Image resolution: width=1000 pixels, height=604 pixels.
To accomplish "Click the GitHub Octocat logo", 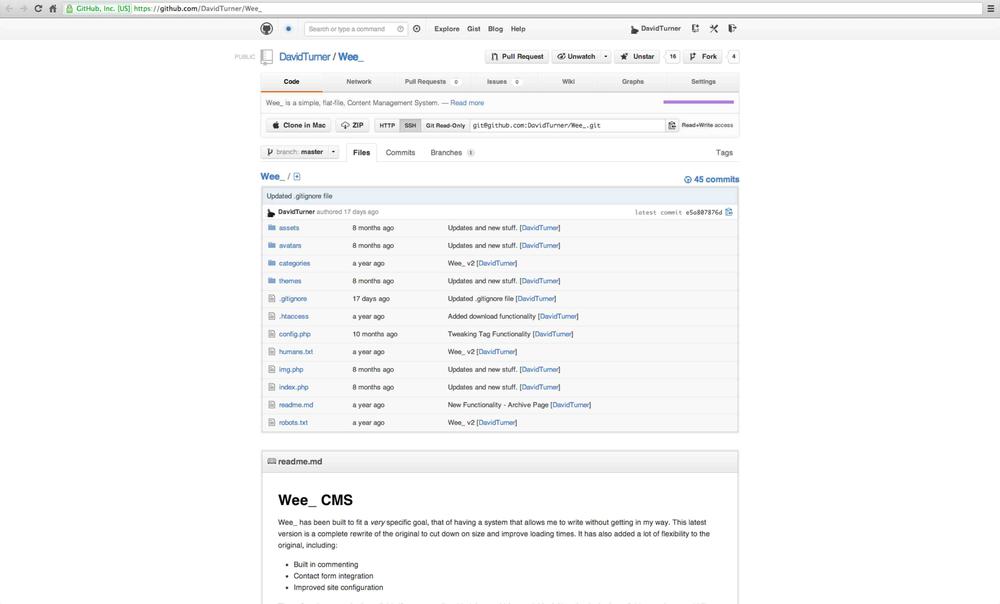I will [267, 29].
